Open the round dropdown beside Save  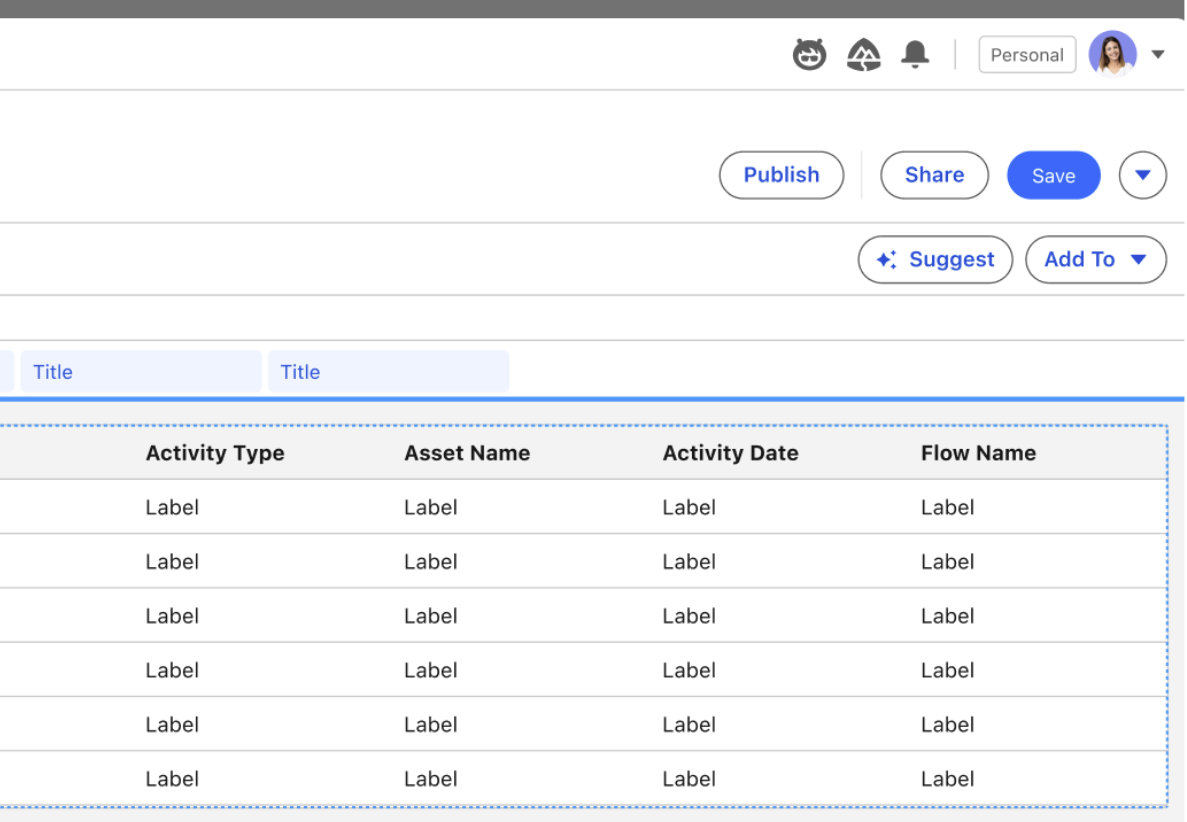pyautogui.click(x=1142, y=175)
